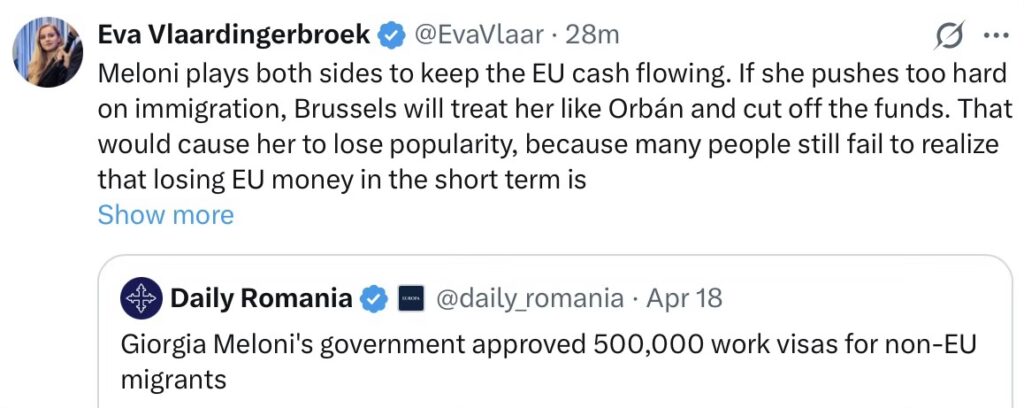Expand the post with Show more

click(x=165, y=215)
